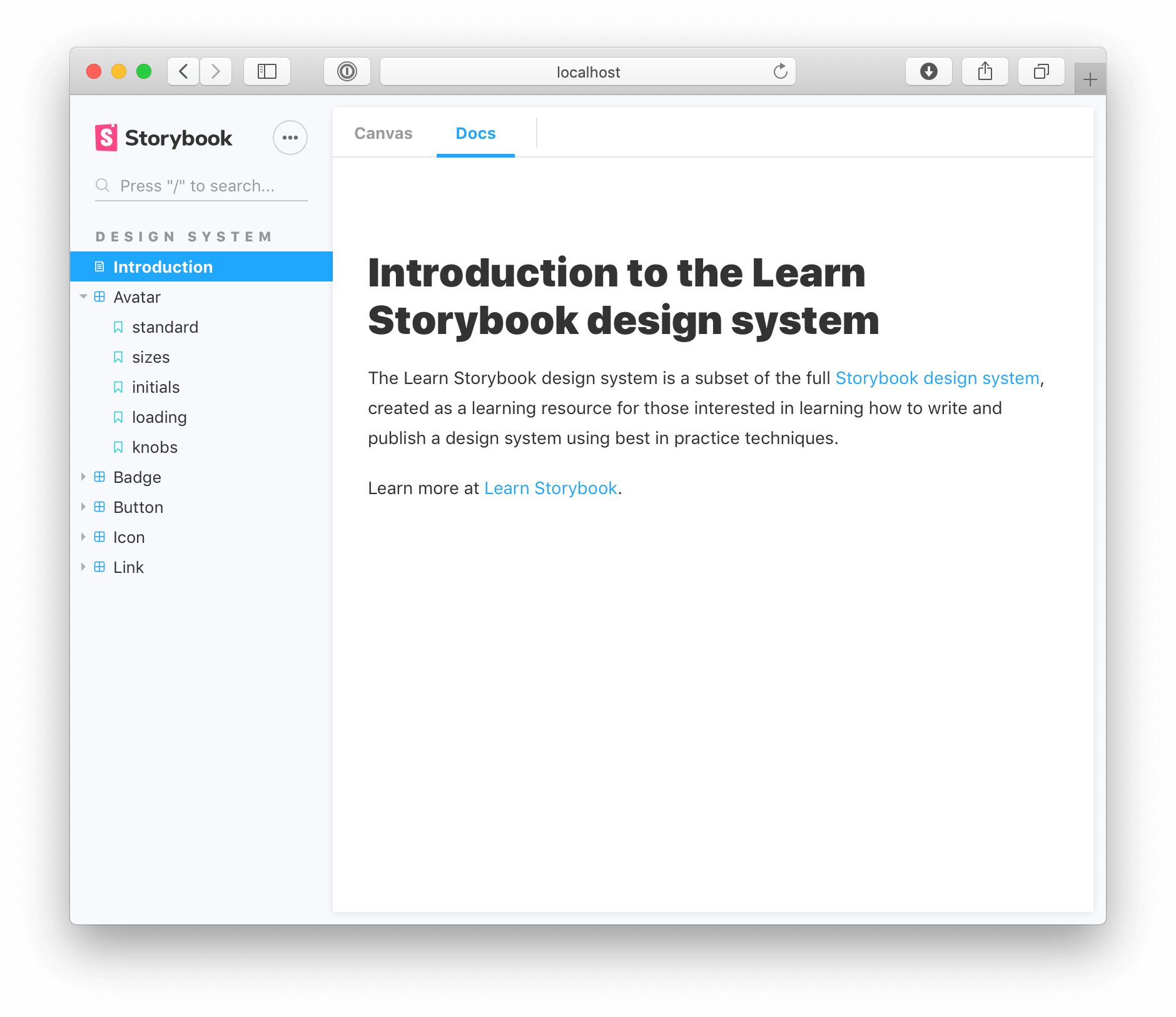Click the Introduction page main heading

623,296
